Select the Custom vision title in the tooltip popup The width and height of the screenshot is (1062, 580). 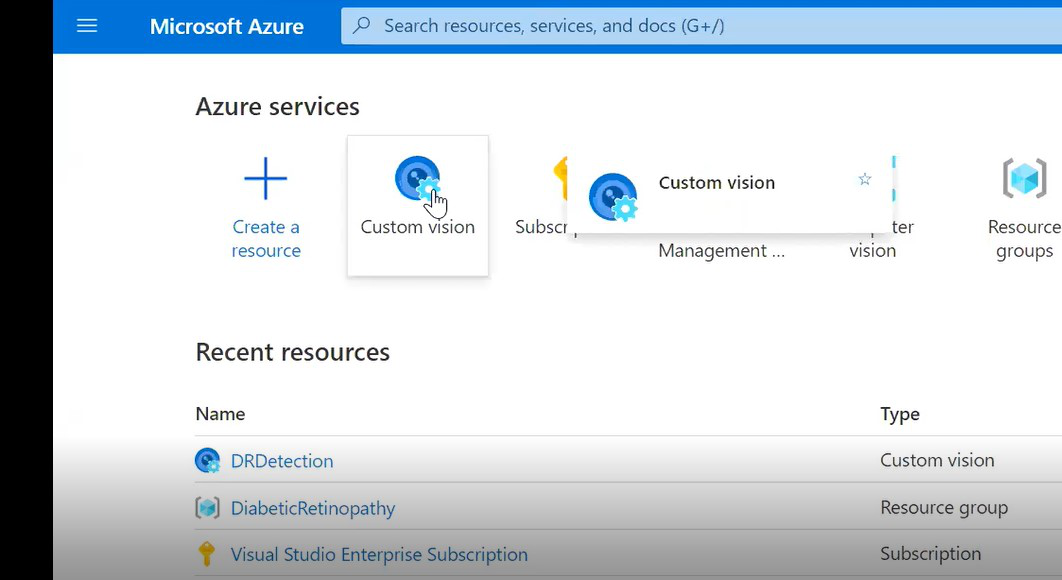point(717,183)
